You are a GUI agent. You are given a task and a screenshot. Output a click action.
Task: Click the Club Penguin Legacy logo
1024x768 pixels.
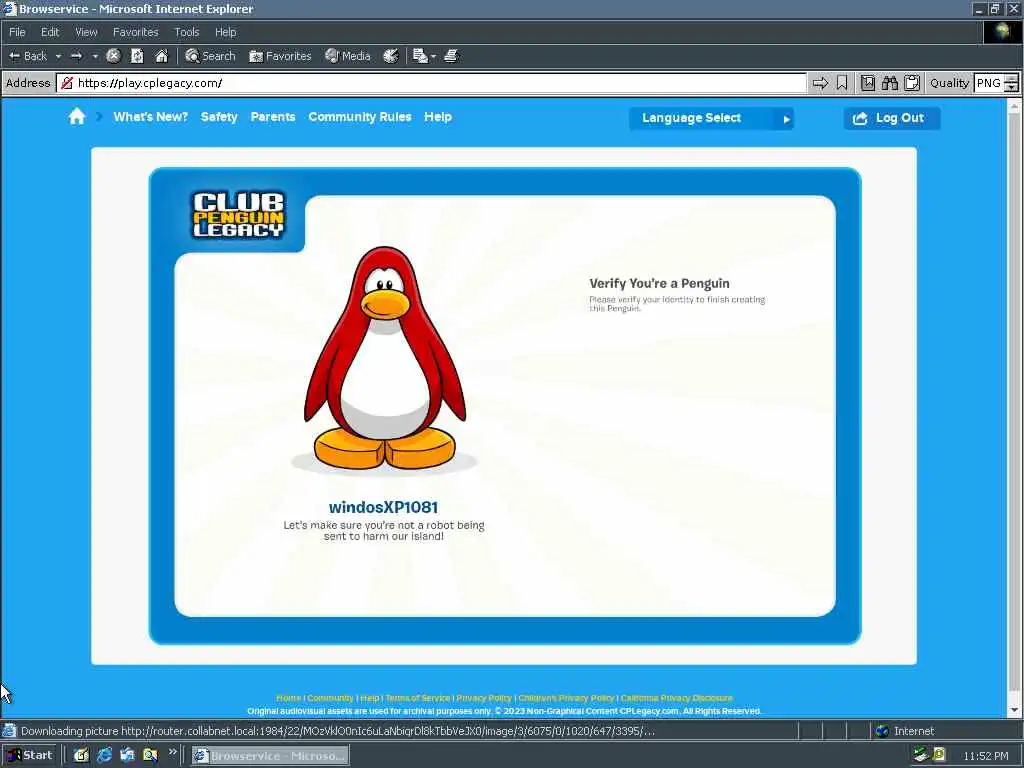coord(238,214)
